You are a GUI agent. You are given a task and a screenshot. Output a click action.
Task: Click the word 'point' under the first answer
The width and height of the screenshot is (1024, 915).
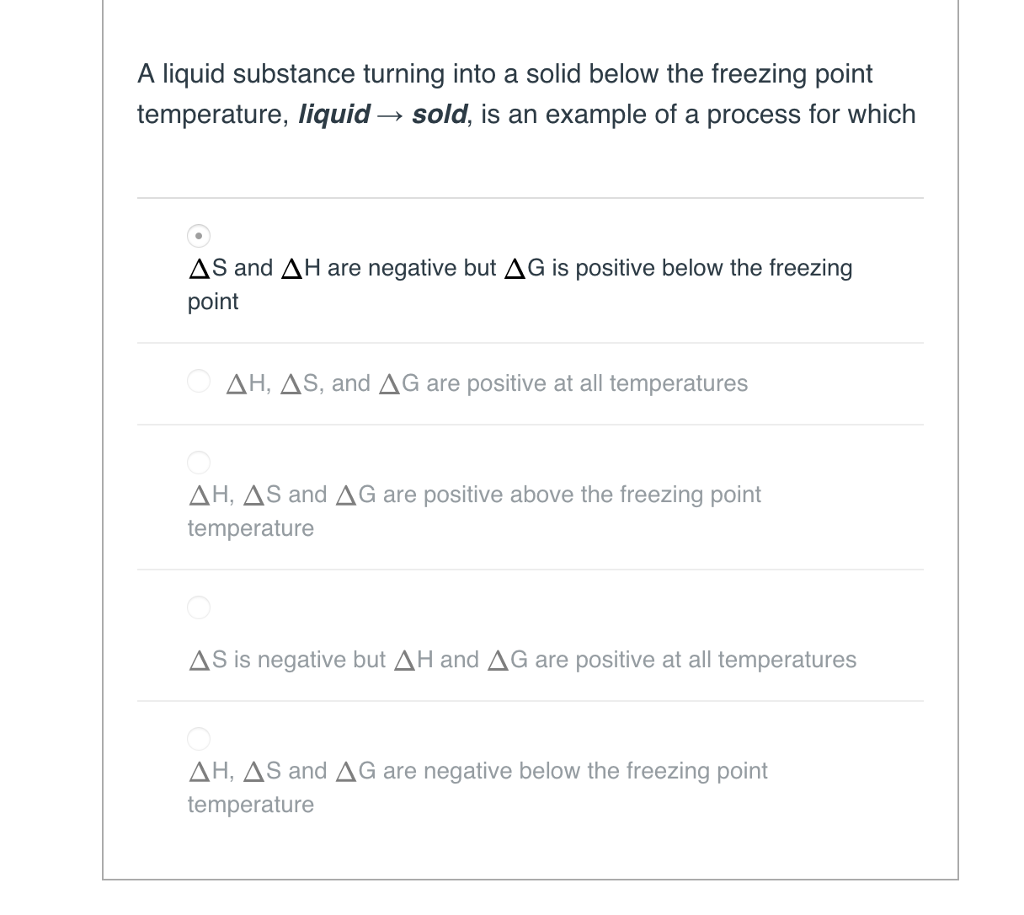pyautogui.click(x=213, y=302)
